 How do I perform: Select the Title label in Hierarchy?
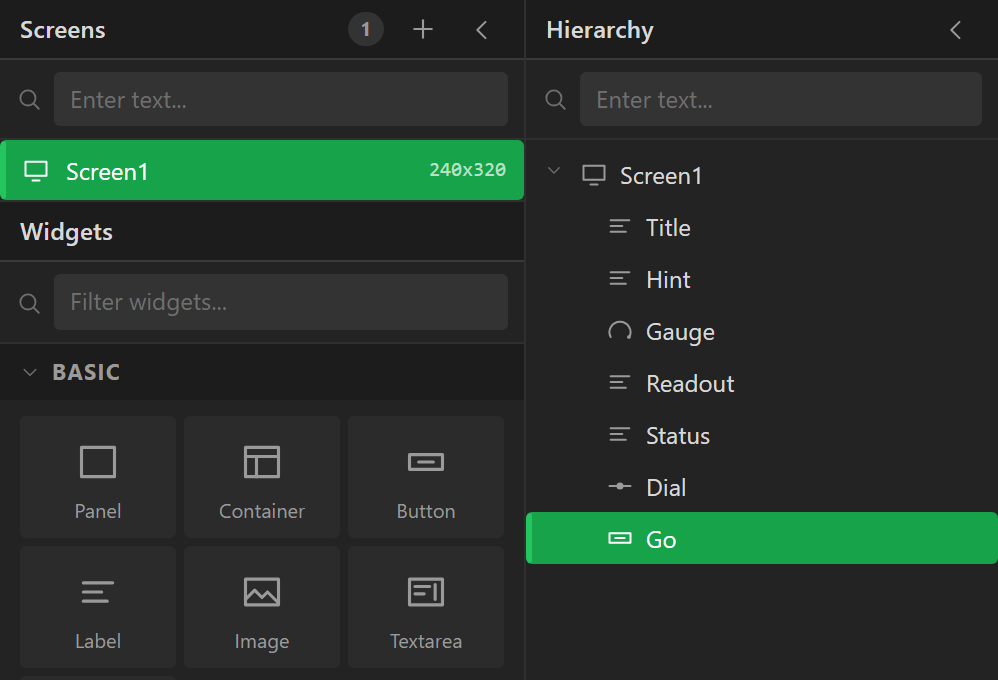[x=762, y=228]
